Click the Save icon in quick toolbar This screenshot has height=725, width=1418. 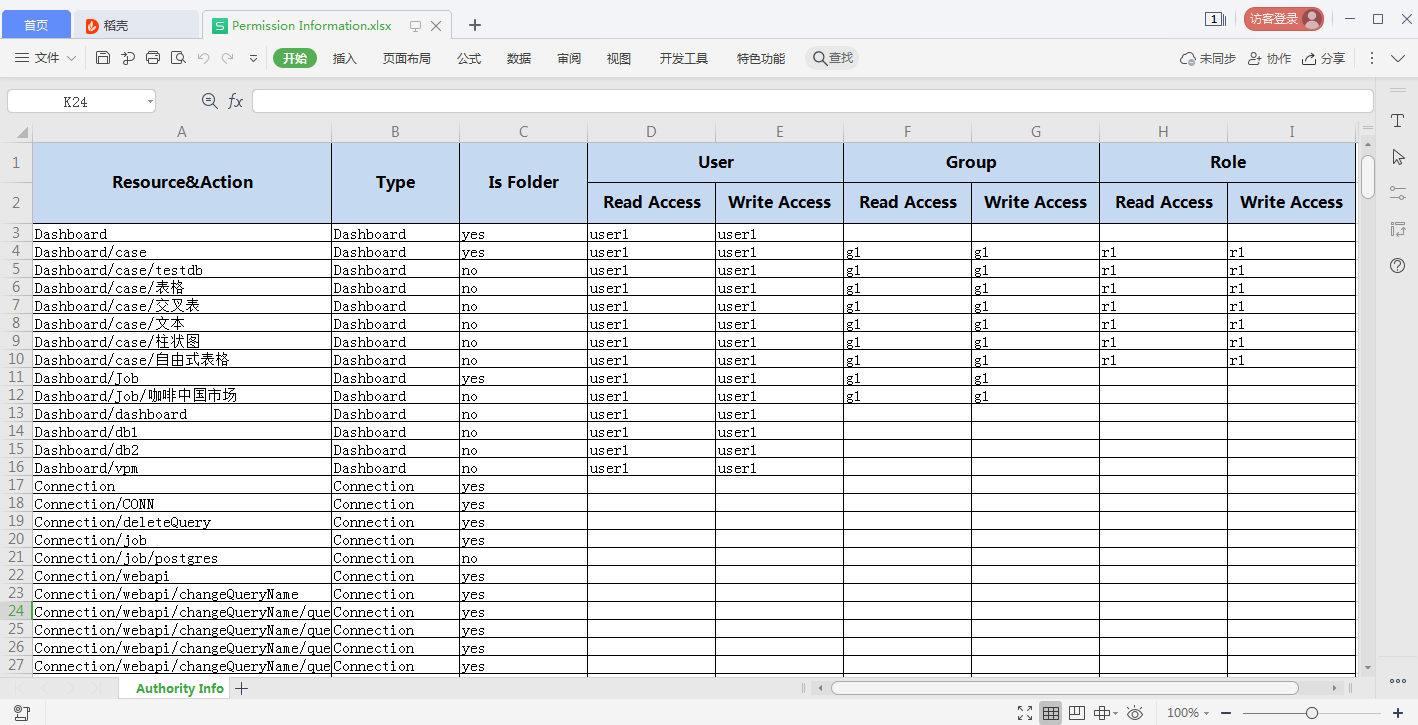coord(103,58)
